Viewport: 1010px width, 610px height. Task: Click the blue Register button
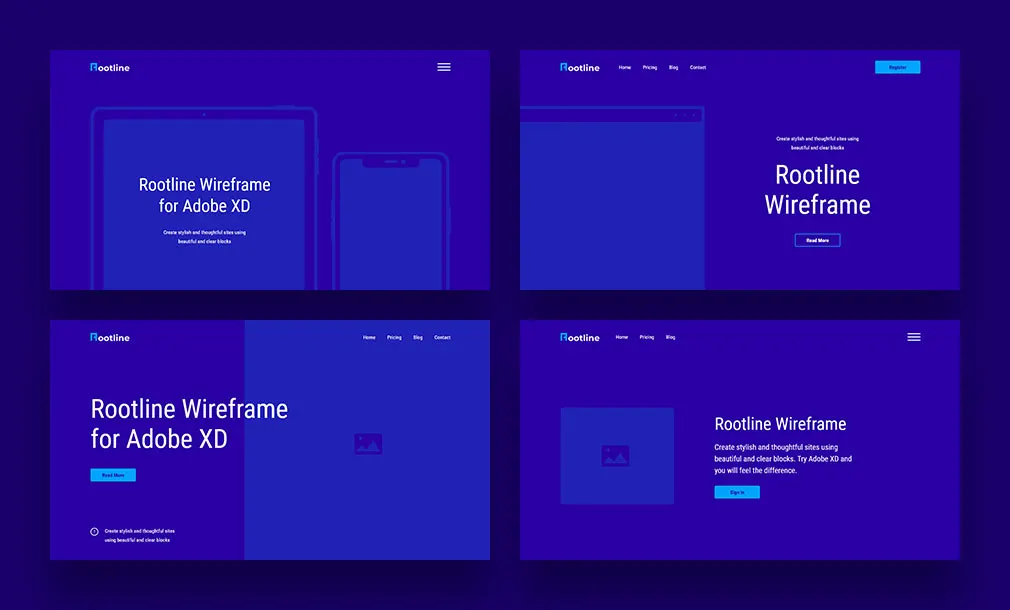coord(897,67)
